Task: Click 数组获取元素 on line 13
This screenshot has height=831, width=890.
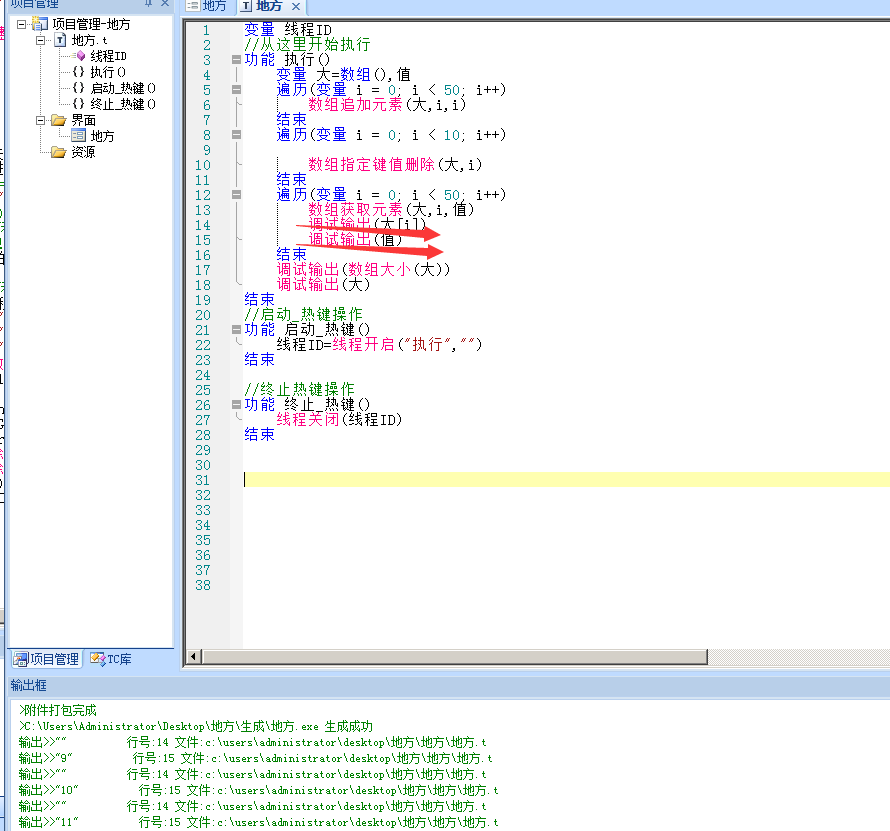Action: (355, 209)
